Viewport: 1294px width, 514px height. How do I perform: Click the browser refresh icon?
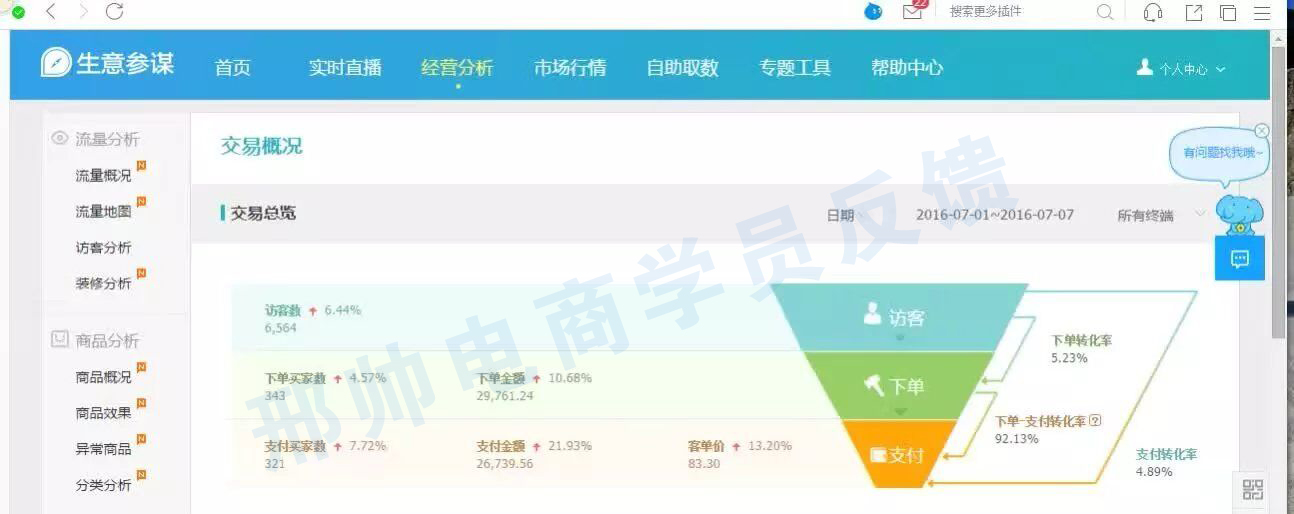114,12
